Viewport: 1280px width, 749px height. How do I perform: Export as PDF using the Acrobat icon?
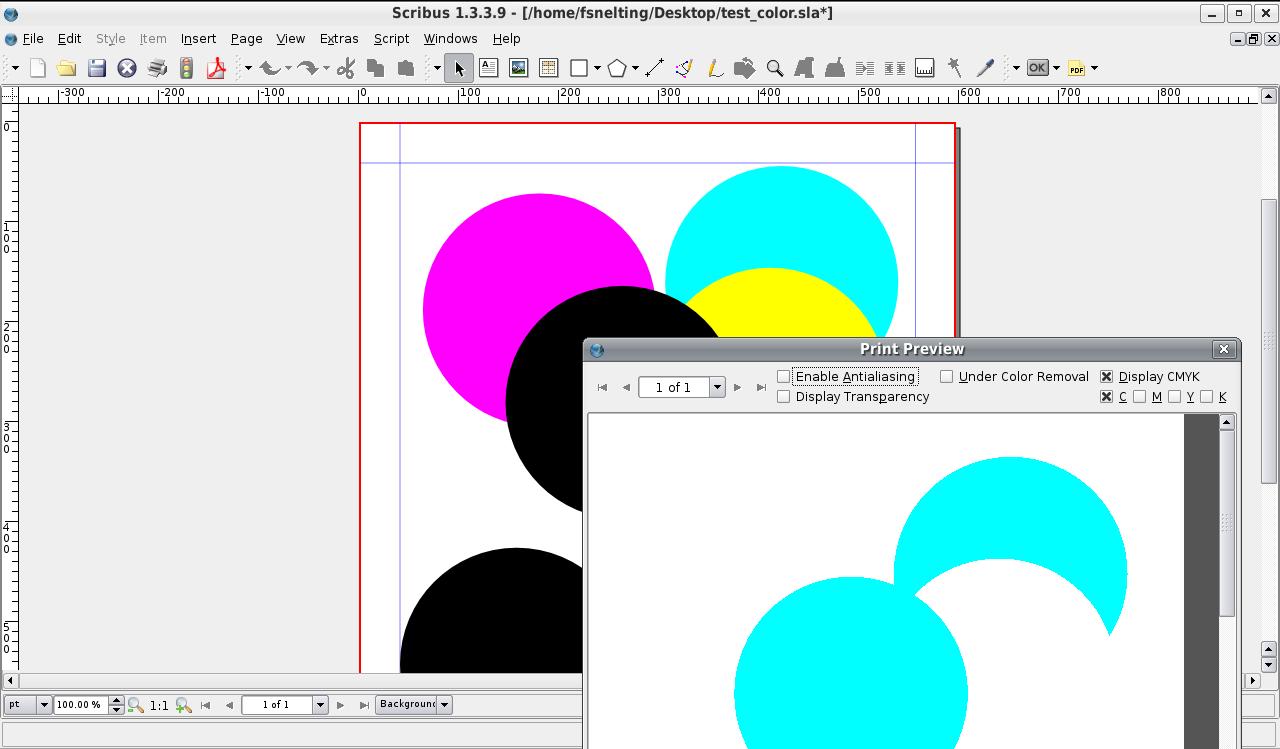216,68
